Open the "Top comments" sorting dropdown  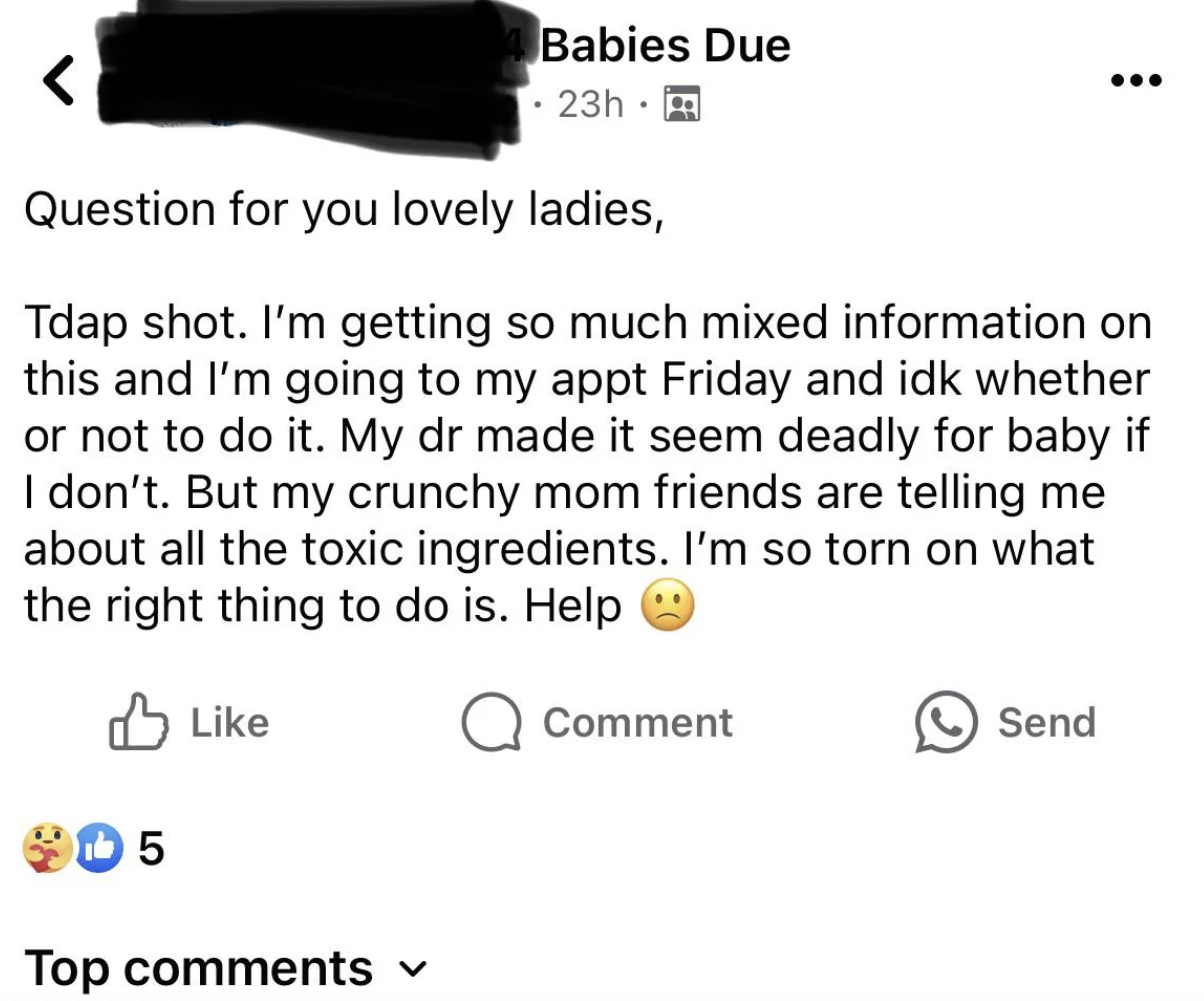point(199,967)
